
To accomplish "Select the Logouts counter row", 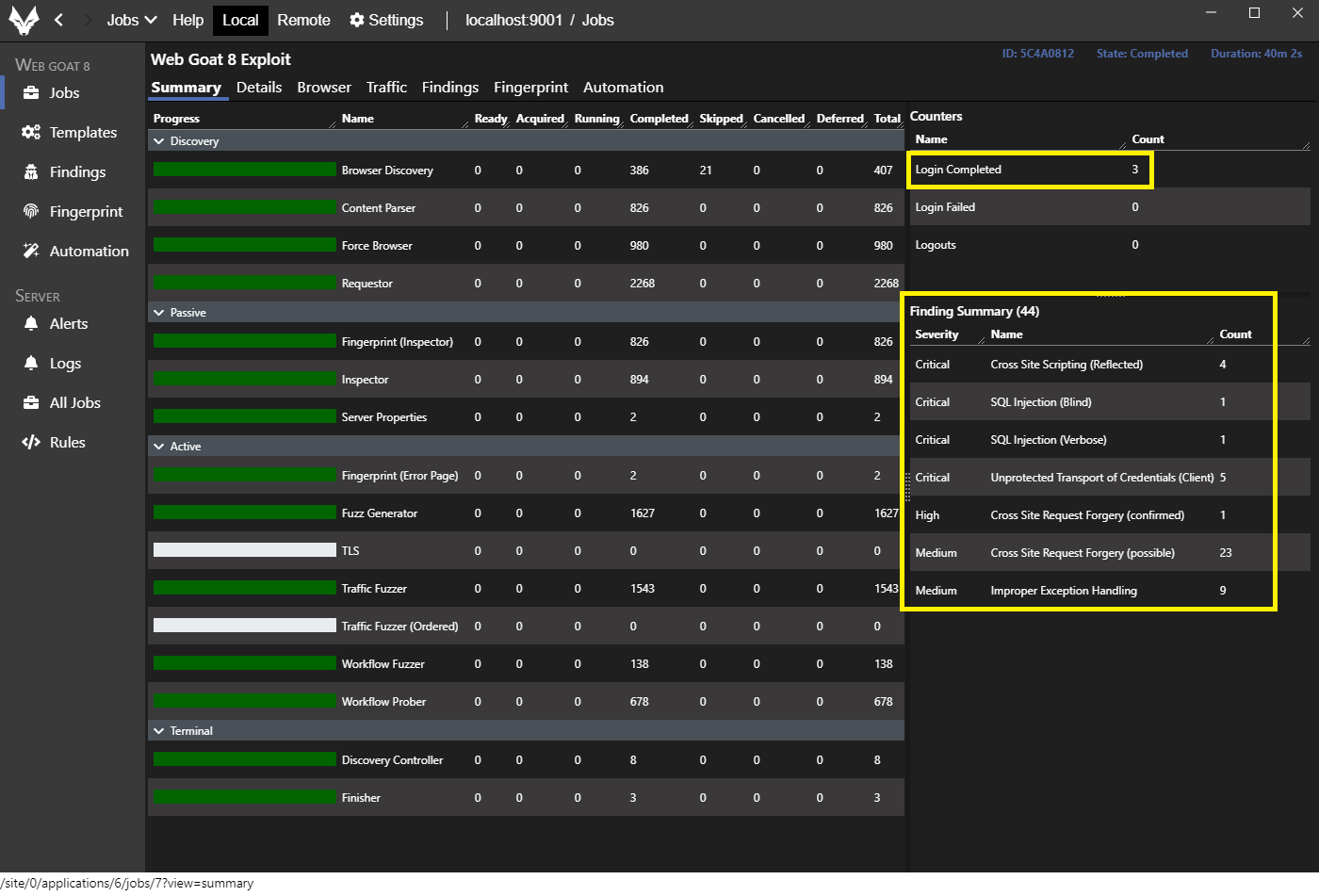I will click(1109, 245).
